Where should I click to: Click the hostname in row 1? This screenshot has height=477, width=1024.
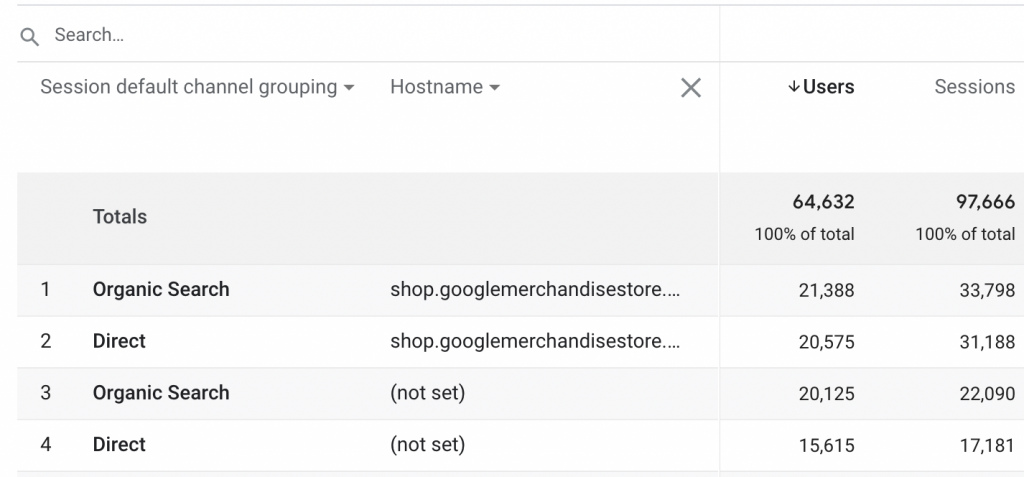[x=536, y=289]
